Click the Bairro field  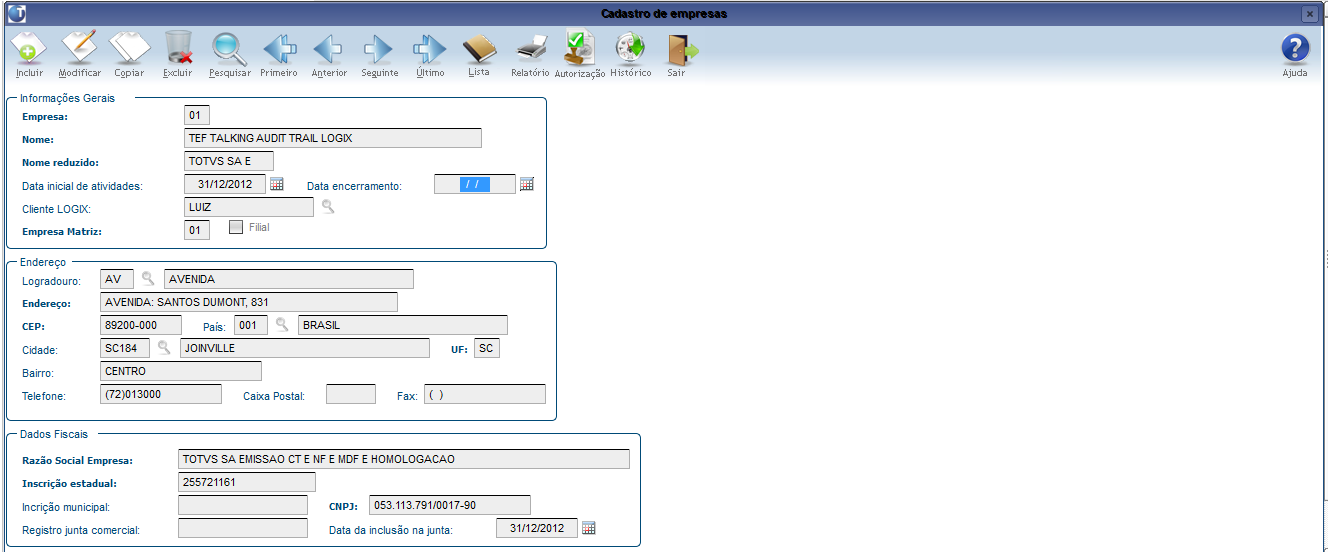182,371
